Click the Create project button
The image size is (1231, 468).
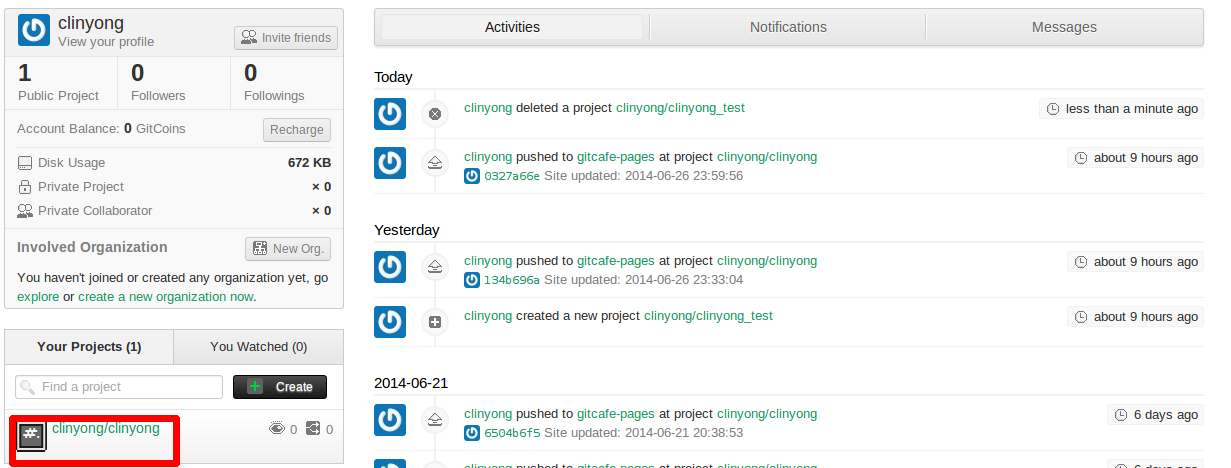coord(280,387)
